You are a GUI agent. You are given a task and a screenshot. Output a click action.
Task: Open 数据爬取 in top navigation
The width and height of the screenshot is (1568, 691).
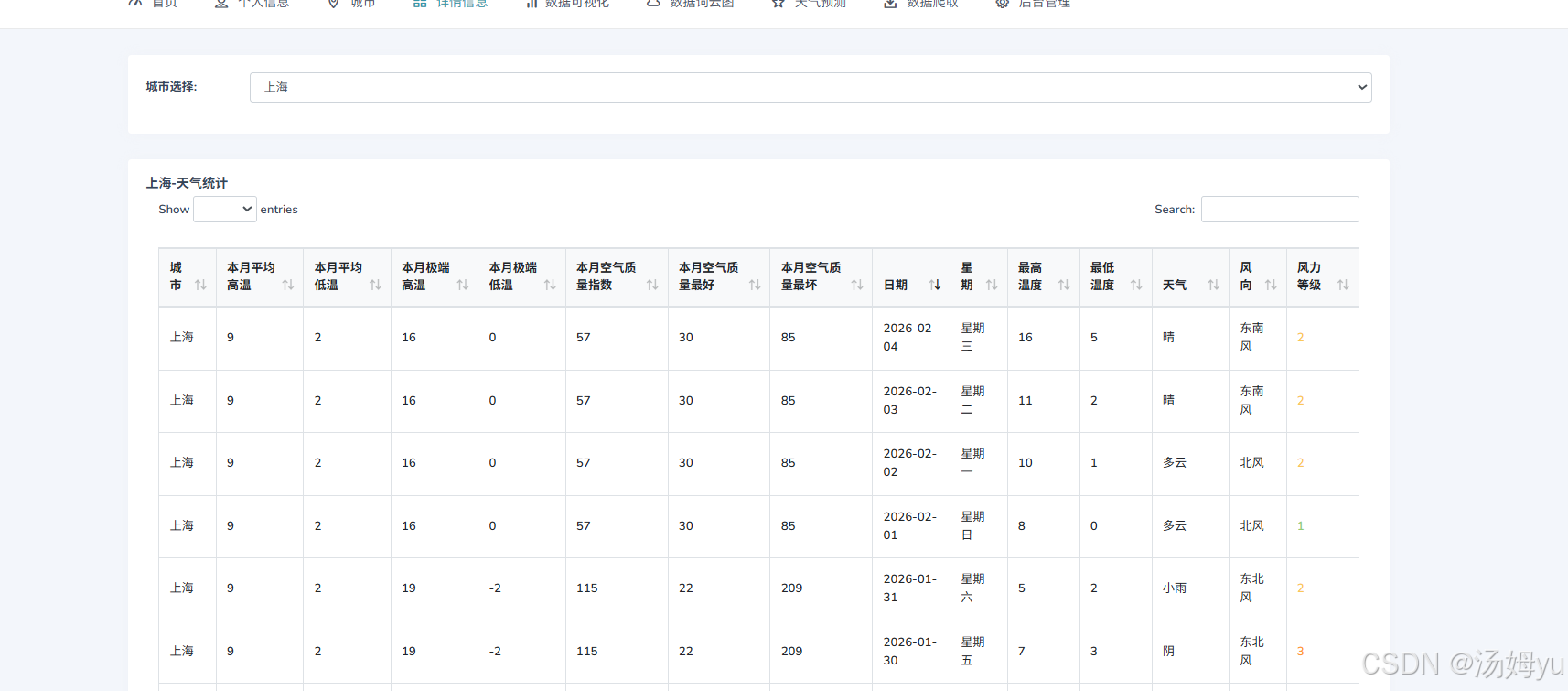coord(920,4)
